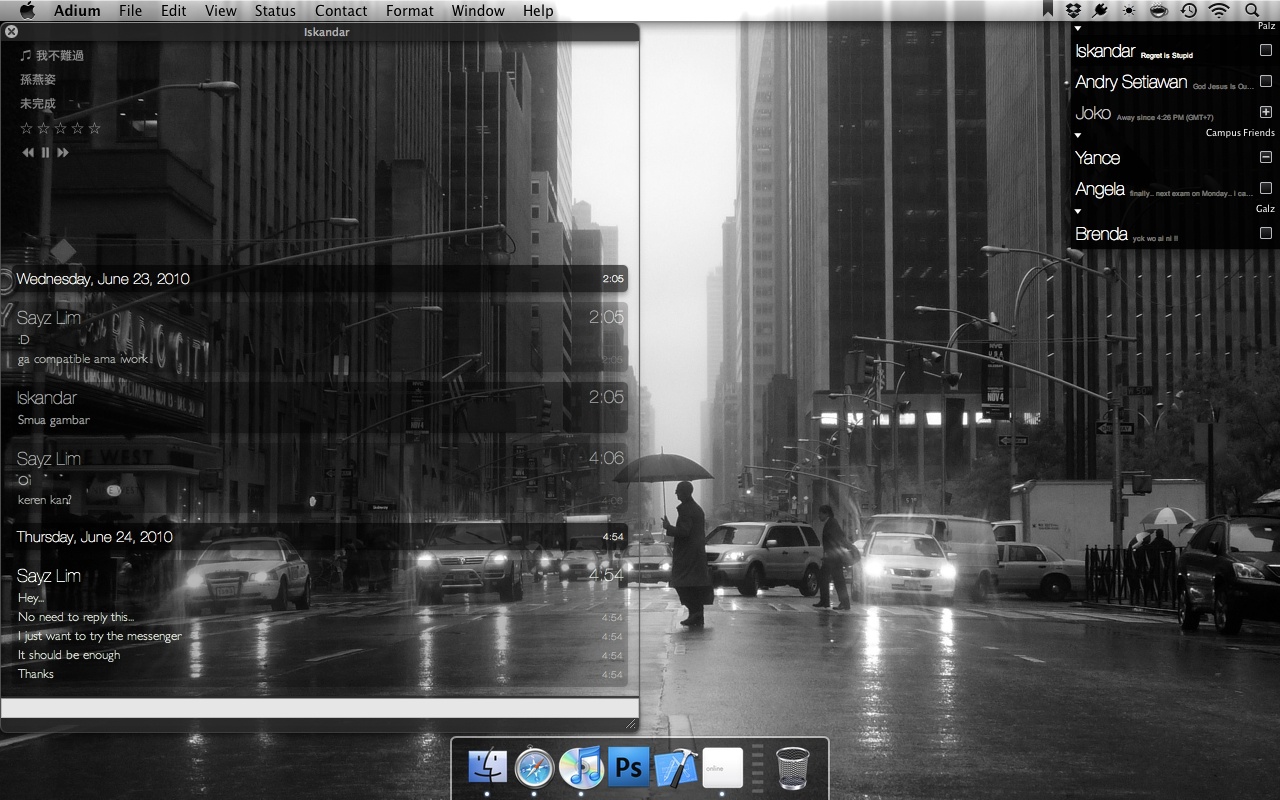The width and height of the screenshot is (1280, 800).
Task: Skip to the next track
Action: click(63, 153)
